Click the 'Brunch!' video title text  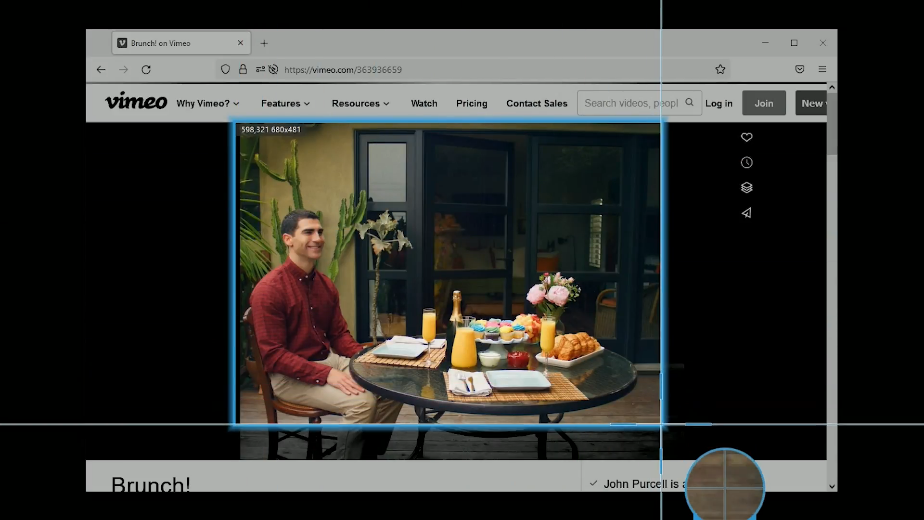pos(151,484)
